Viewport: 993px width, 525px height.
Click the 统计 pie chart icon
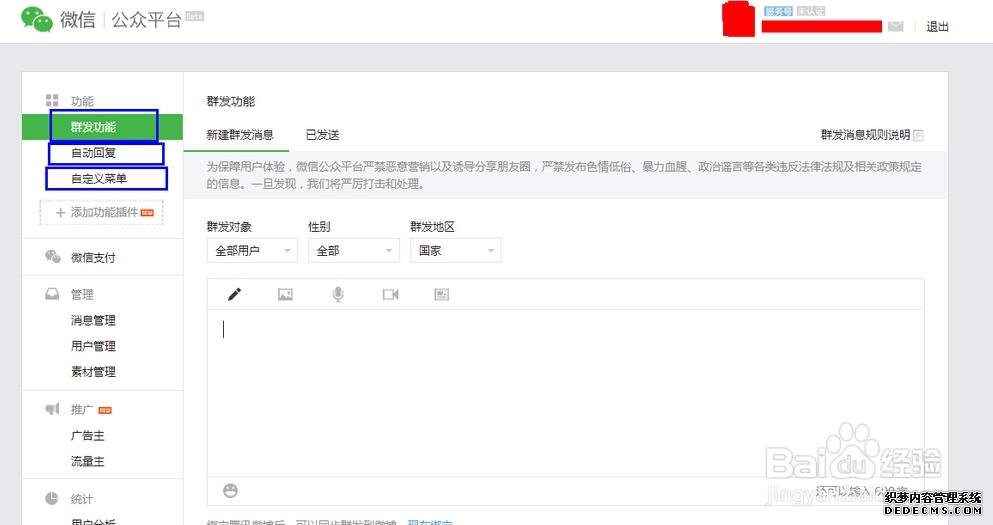(x=52, y=498)
